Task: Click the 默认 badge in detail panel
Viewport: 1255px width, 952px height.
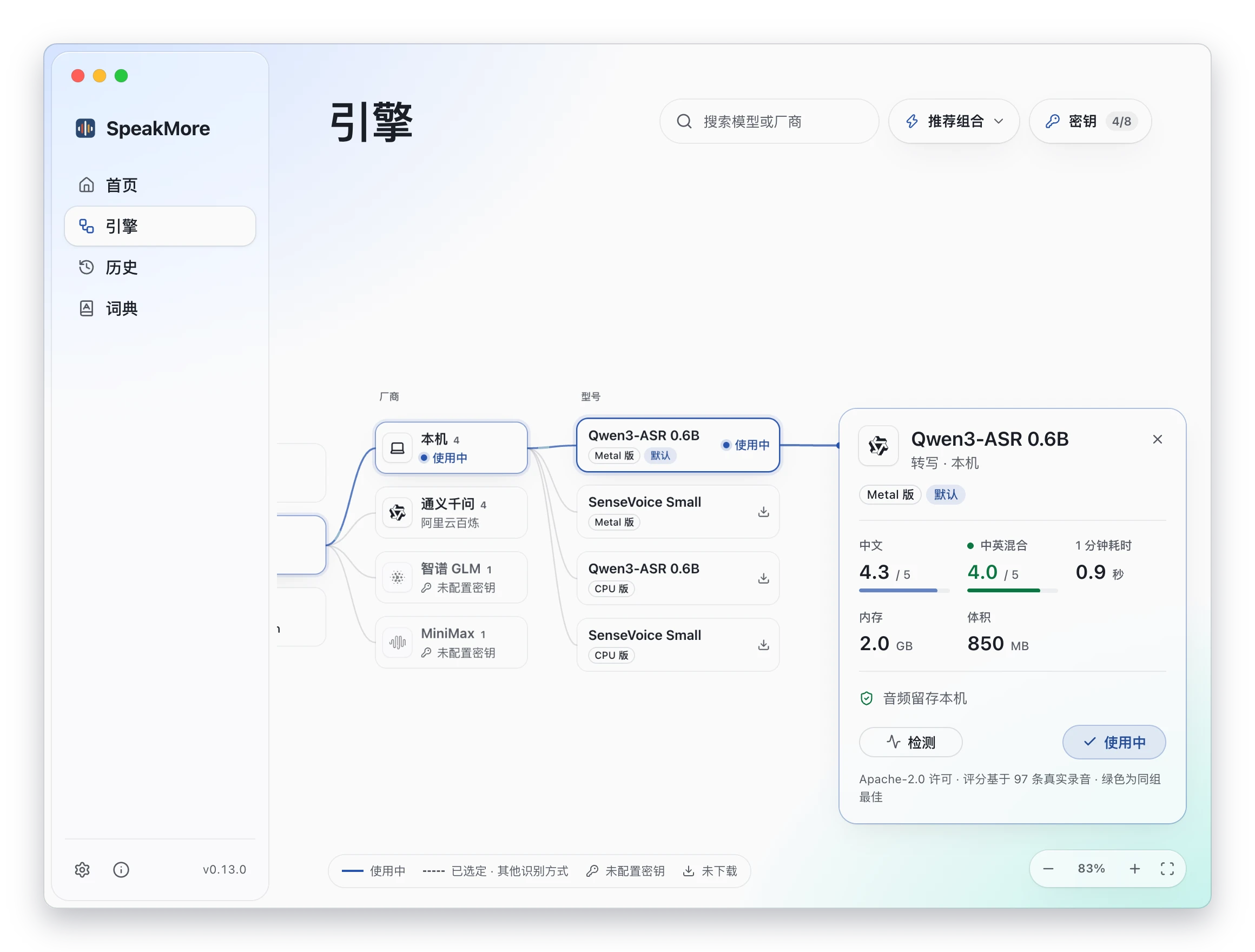Action: tap(944, 494)
